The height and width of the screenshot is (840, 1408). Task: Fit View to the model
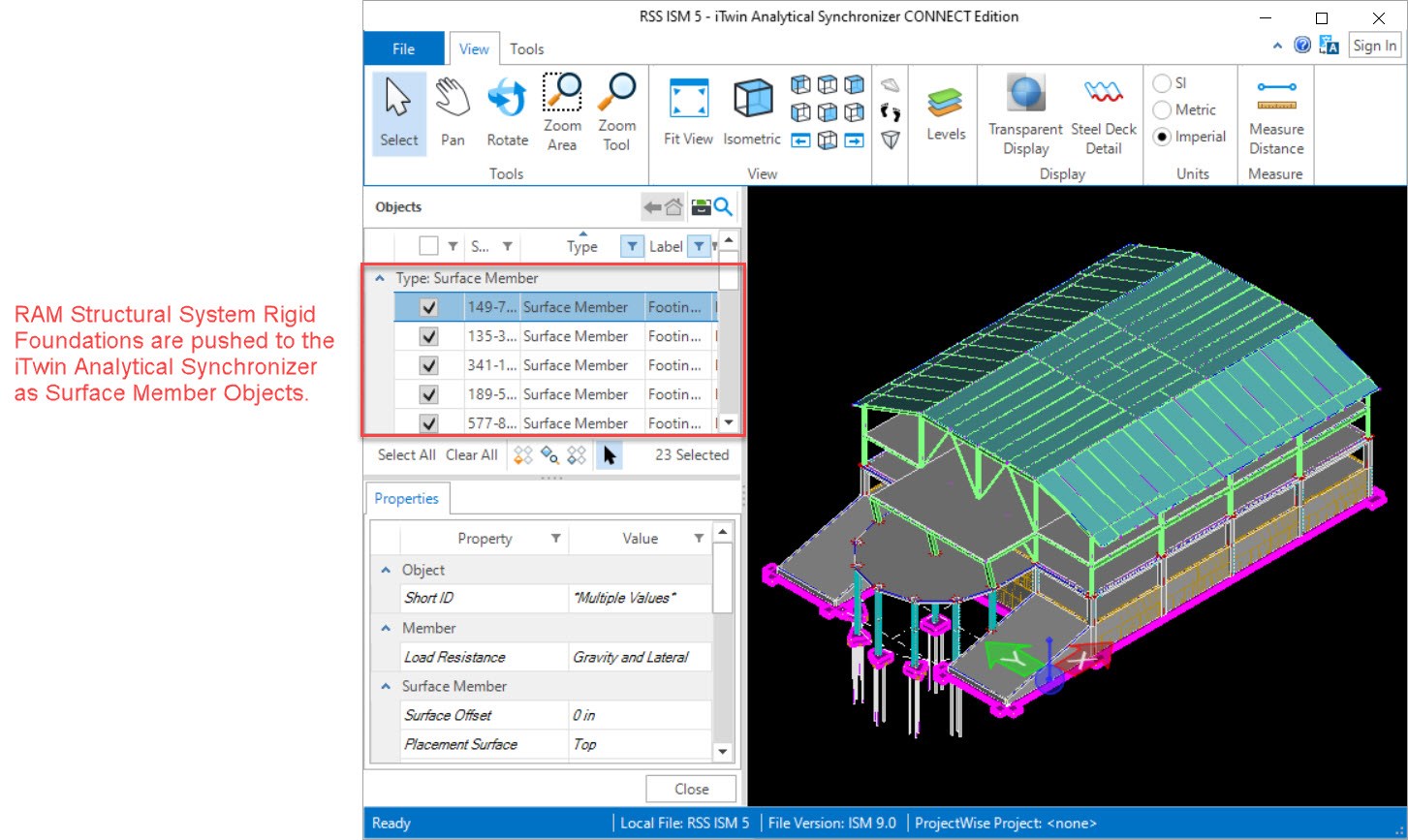coord(688,113)
